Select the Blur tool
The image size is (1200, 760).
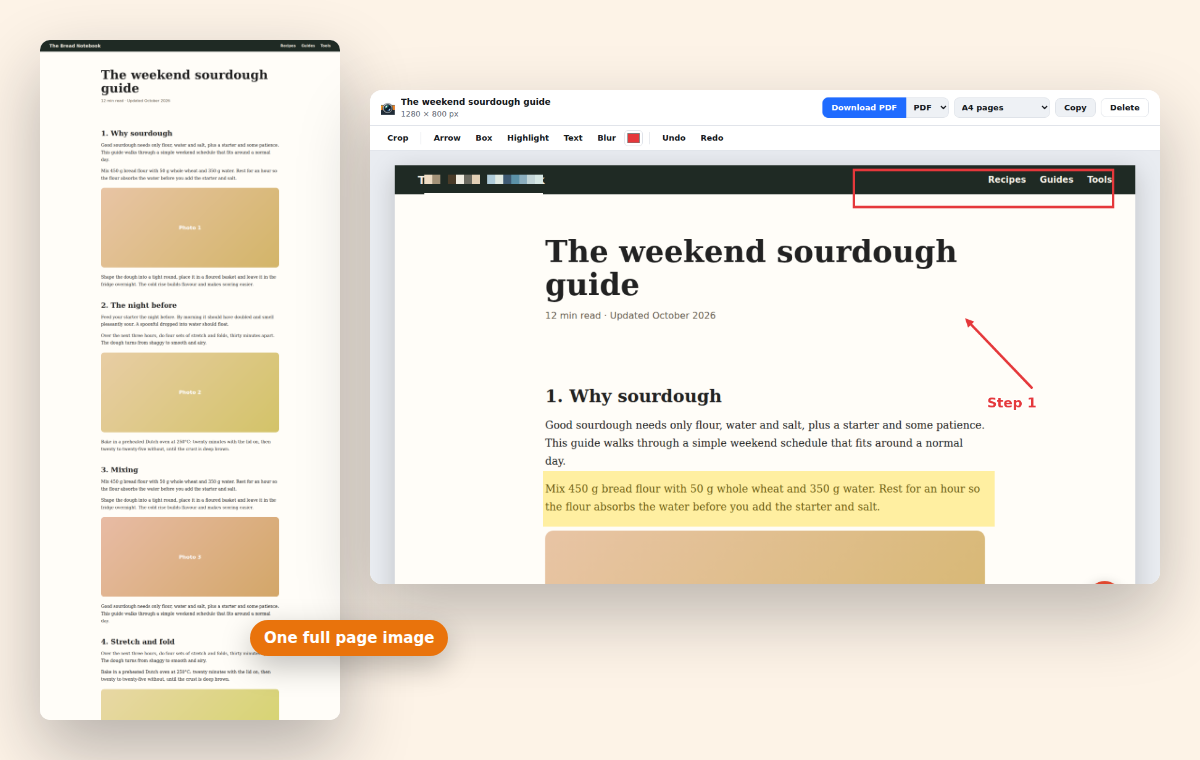[x=607, y=138]
